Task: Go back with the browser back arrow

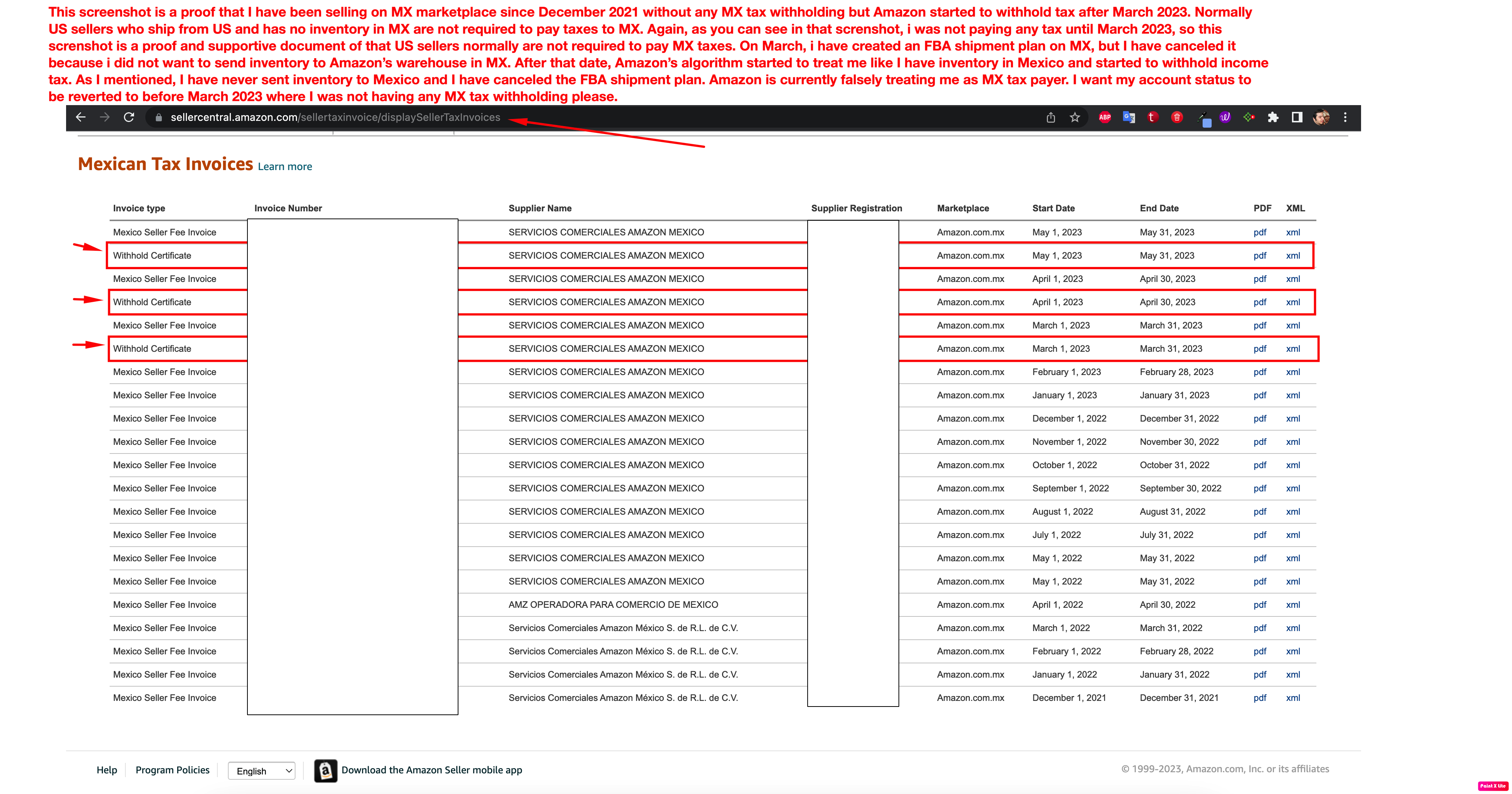Action: 81,118
